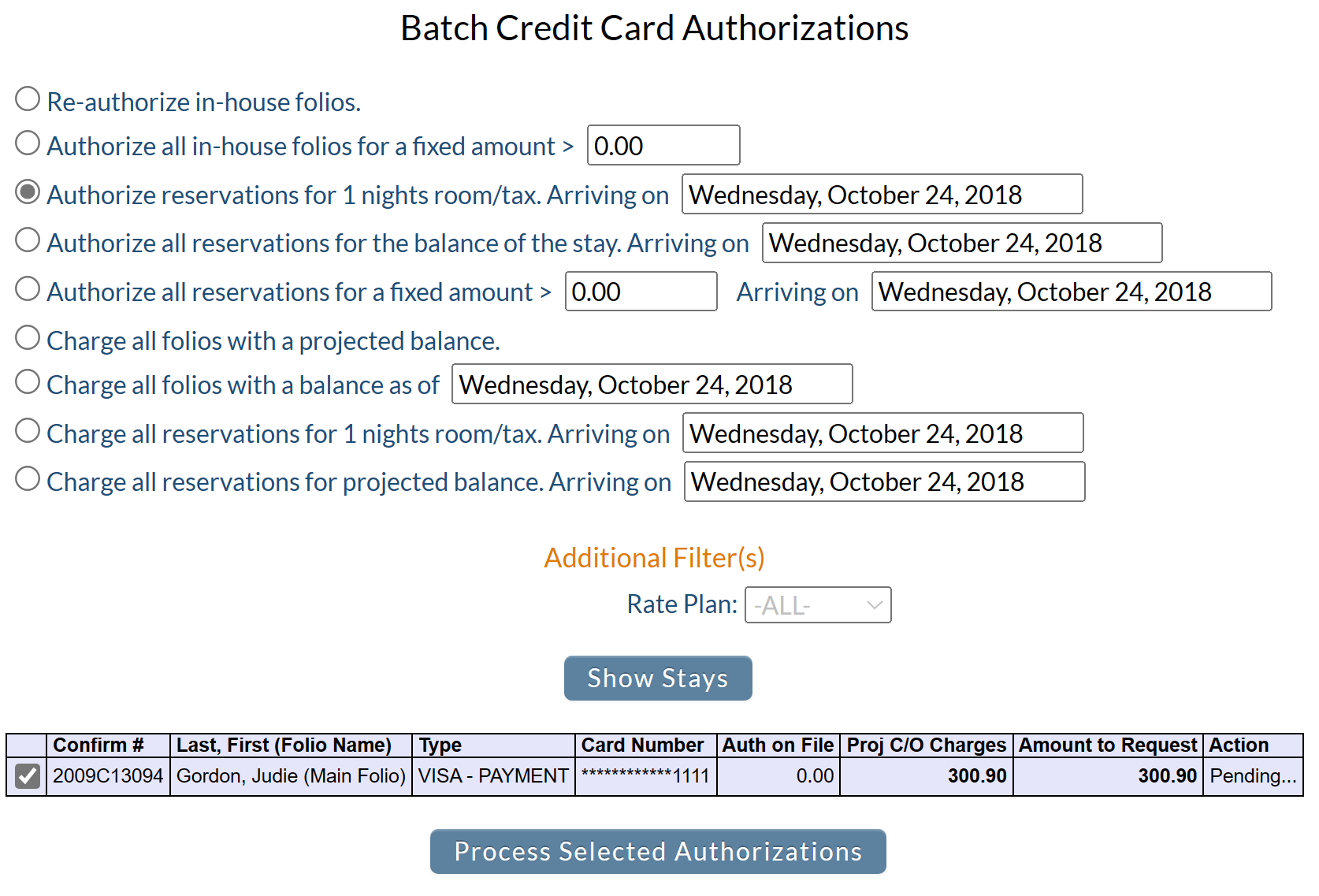The width and height of the screenshot is (1319, 896).
Task: Open the arrival date field for 1 nights authorization
Action: pyautogui.click(x=882, y=194)
